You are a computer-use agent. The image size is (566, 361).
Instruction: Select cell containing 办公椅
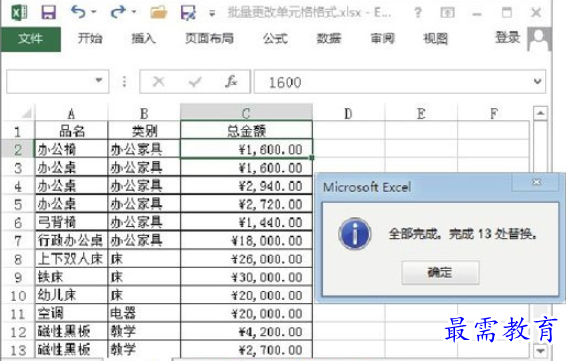[71, 149]
